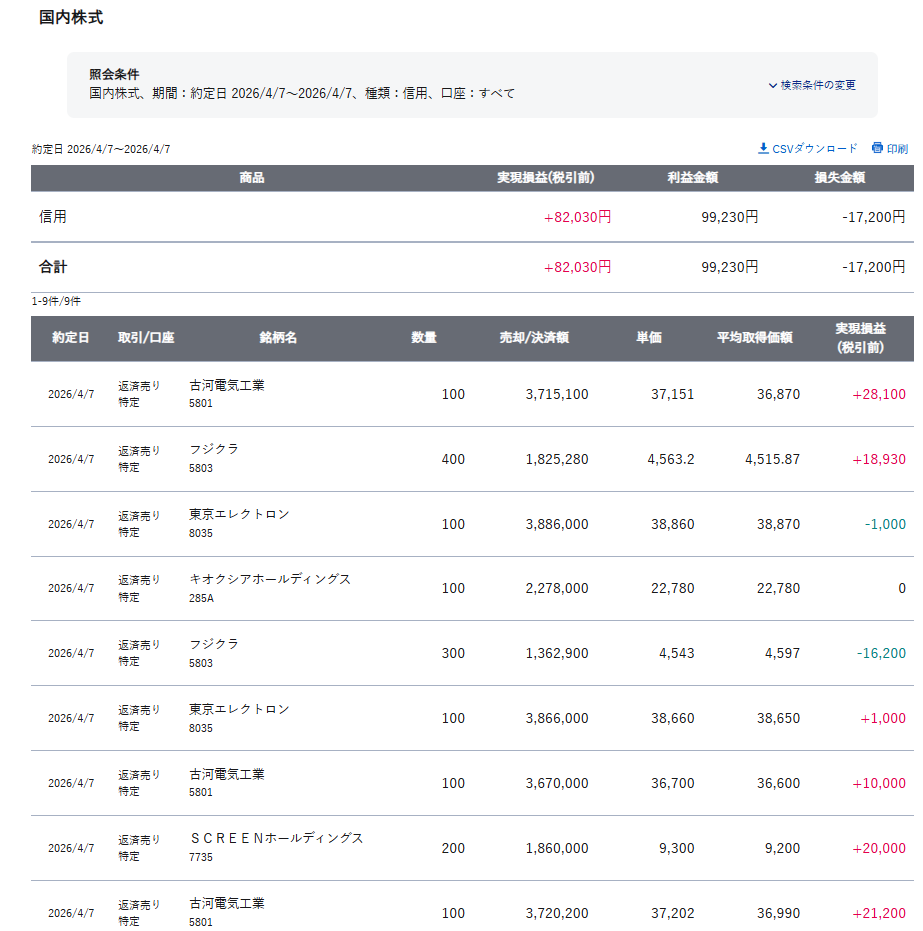
Task: Click the 国内株式 page heading
Action: pyautogui.click(x=71, y=18)
